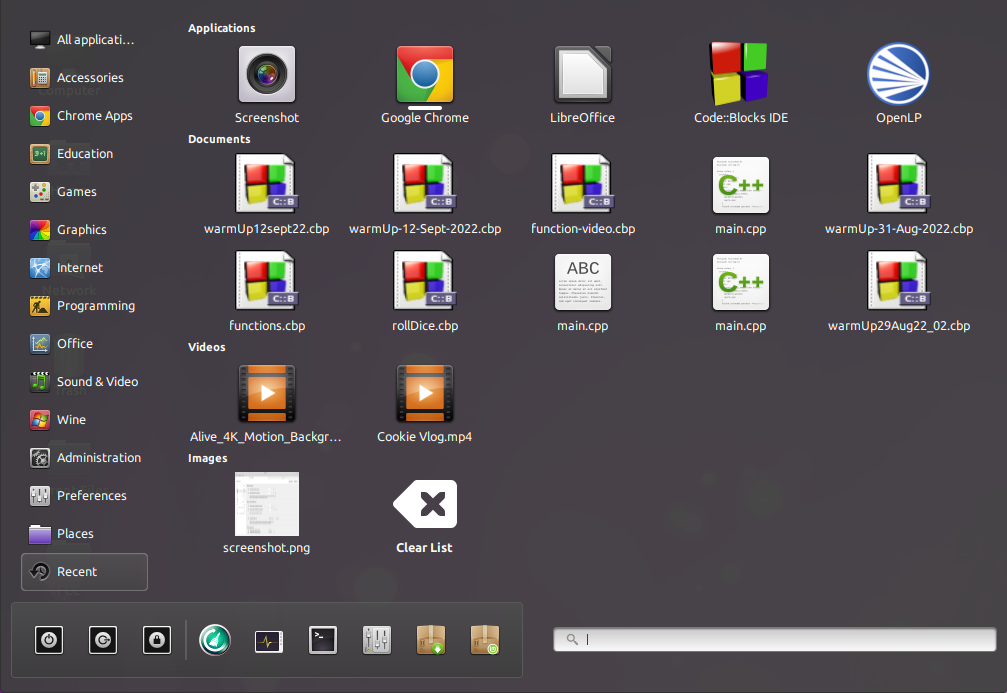1007x693 pixels.
Task: Open LibreOffice from recent applications
Action: click(582, 84)
